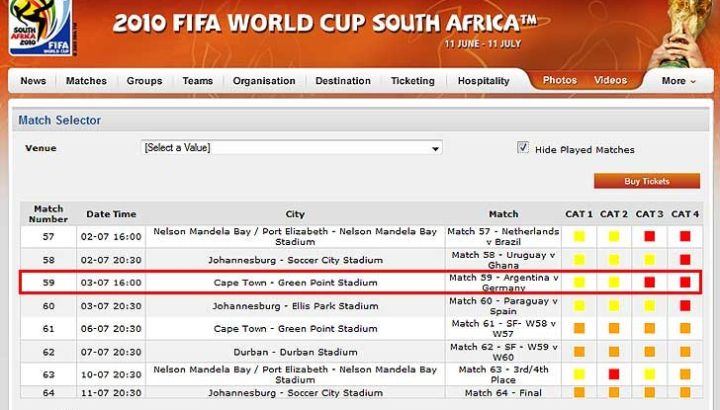
Task: Select CAT 4 red swatch for Match 57
Action: 685,236
